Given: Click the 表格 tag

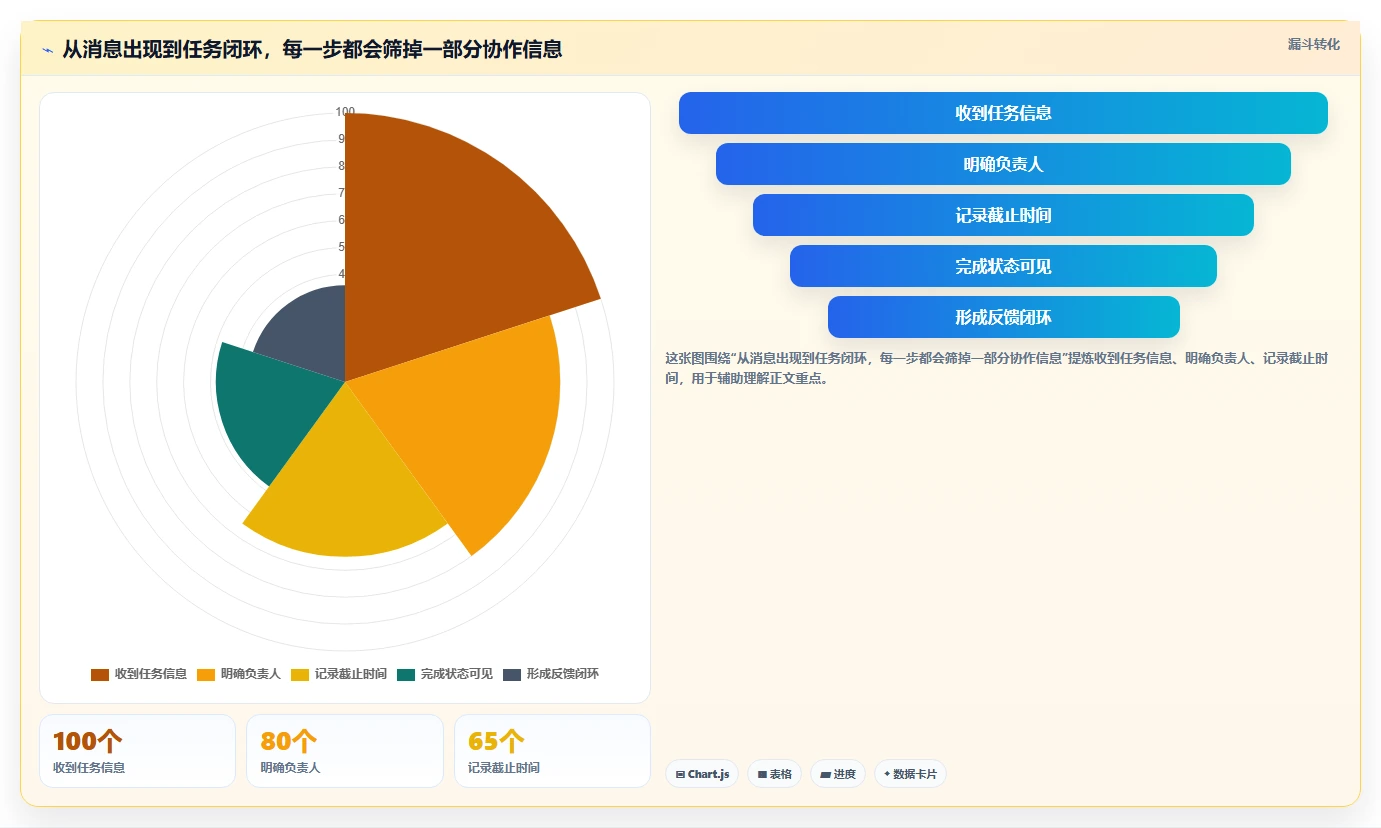Looking at the screenshot, I should click(x=774, y=774).
